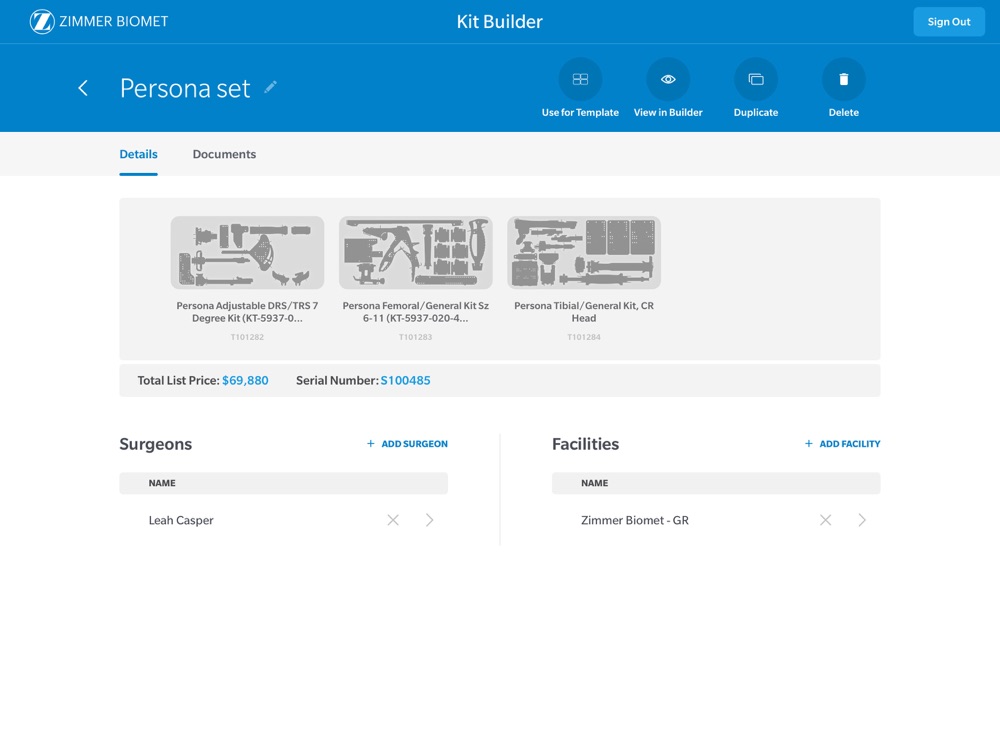Edit the Persona set name with pencil icon

(x=270, y=87)
